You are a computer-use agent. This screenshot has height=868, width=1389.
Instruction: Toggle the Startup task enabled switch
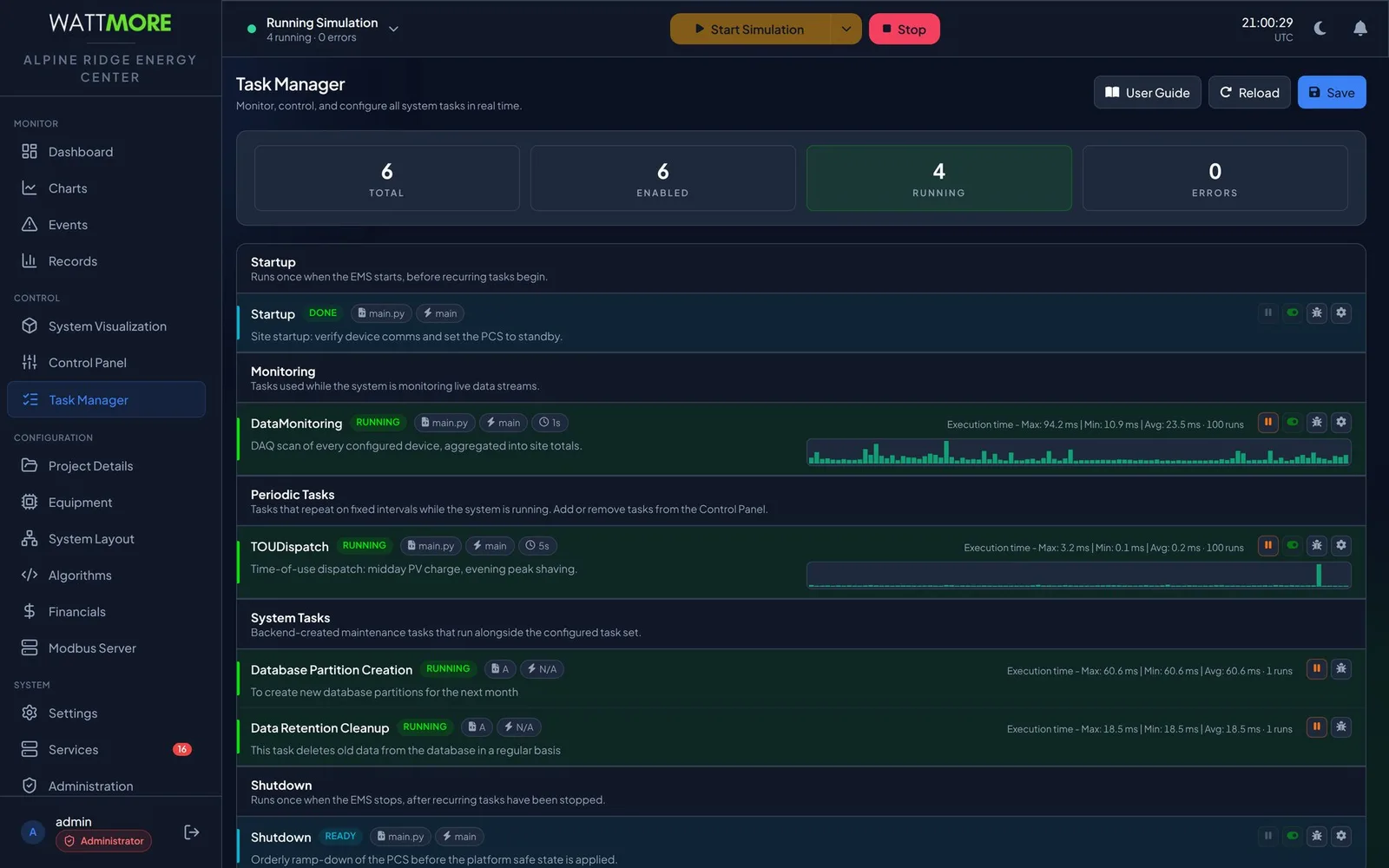click(x=1292, y=313)
